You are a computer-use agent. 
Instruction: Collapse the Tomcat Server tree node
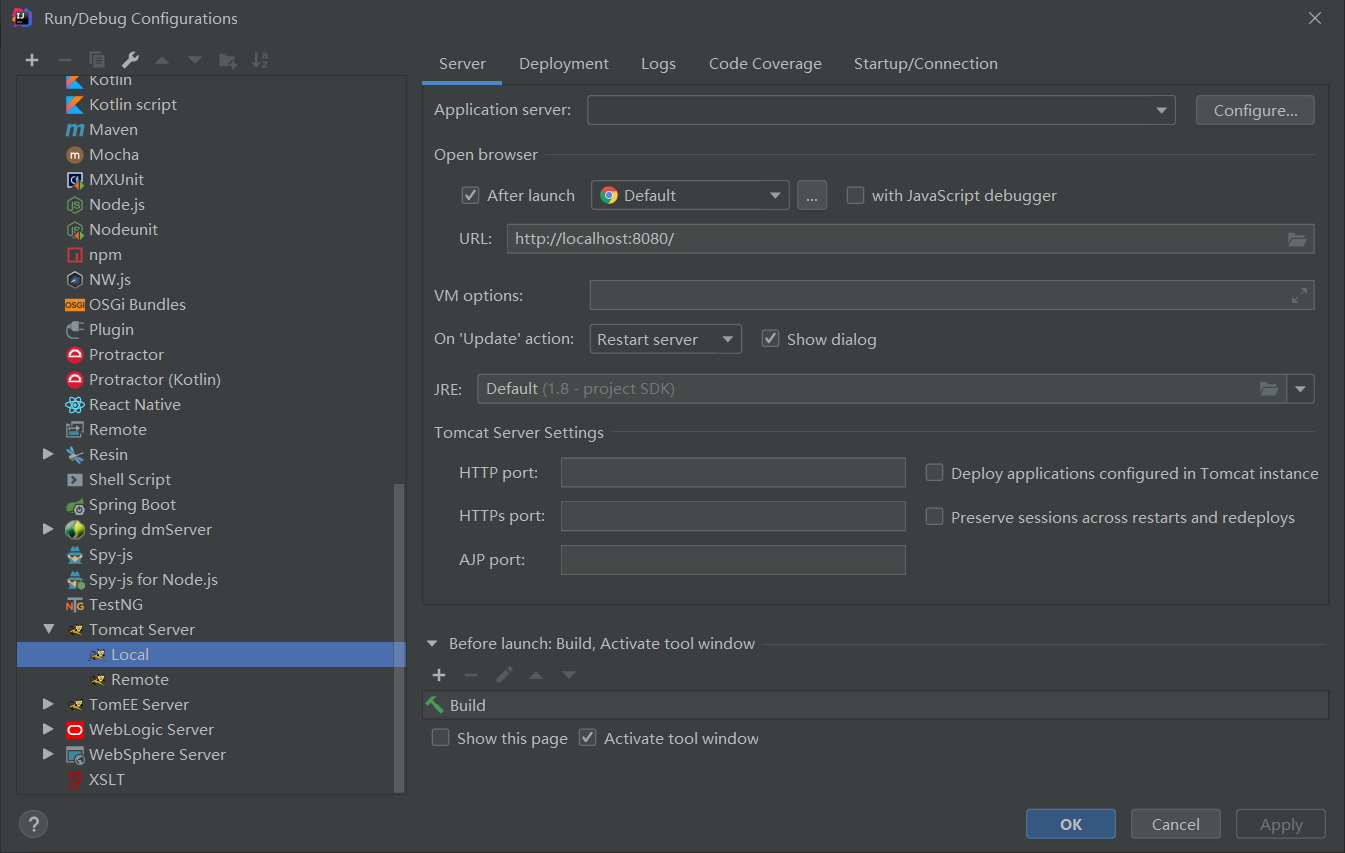click(48, 629)
